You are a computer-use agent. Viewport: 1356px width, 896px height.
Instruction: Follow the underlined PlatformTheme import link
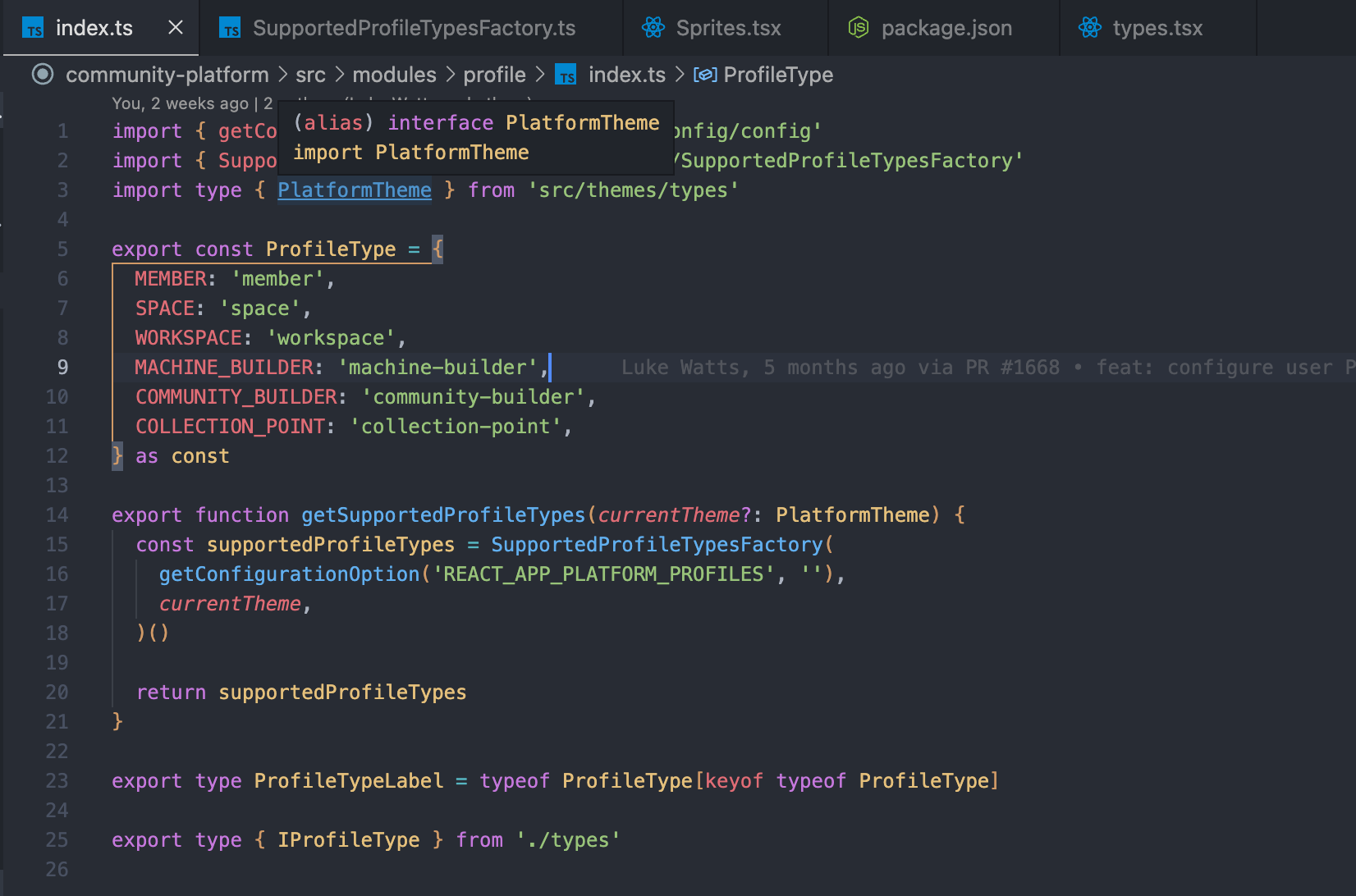pyautogui.click(x=355, y=190)
